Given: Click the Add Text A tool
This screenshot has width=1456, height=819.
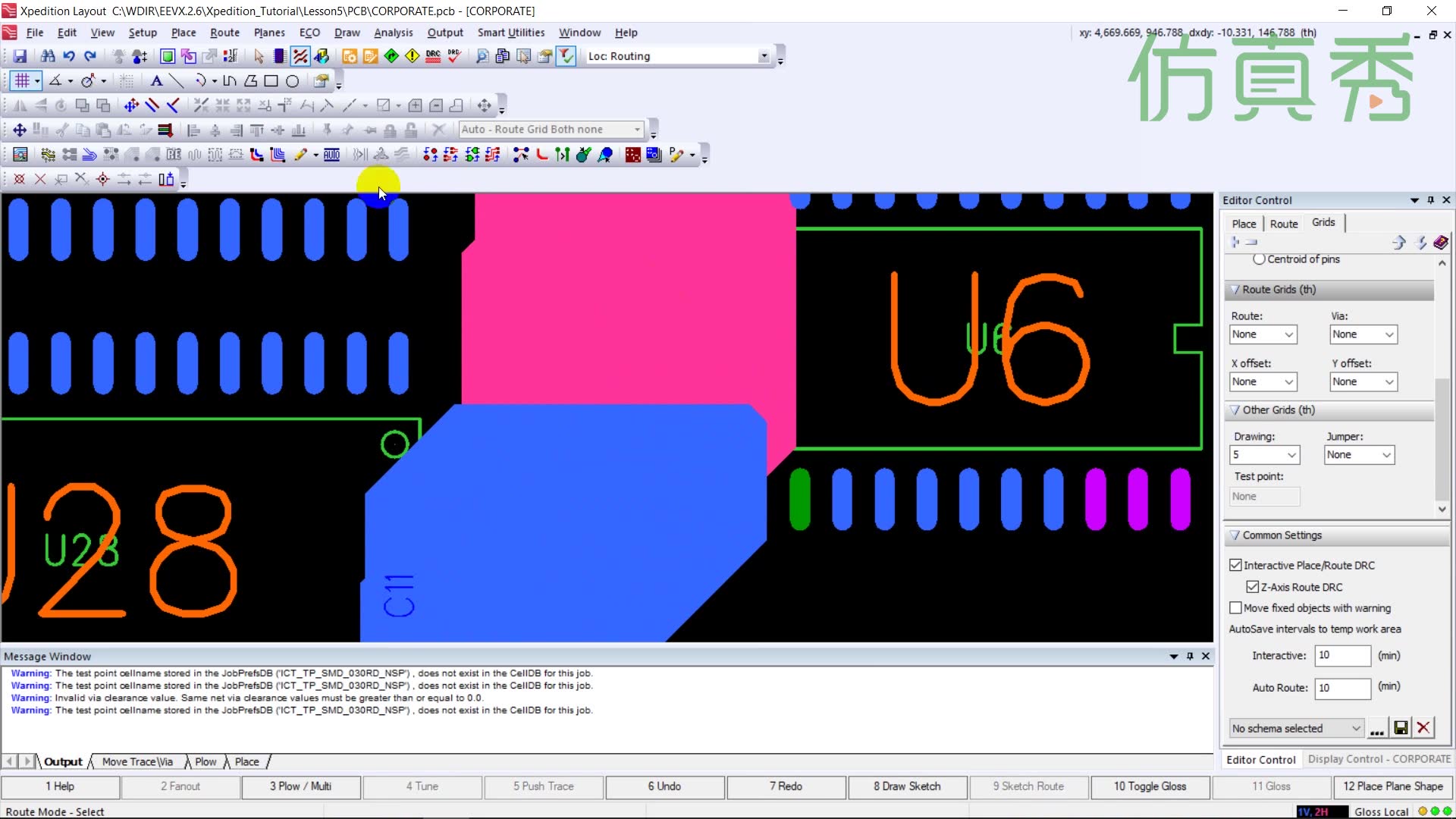Looking at the screenshot, I should (156, 81).
